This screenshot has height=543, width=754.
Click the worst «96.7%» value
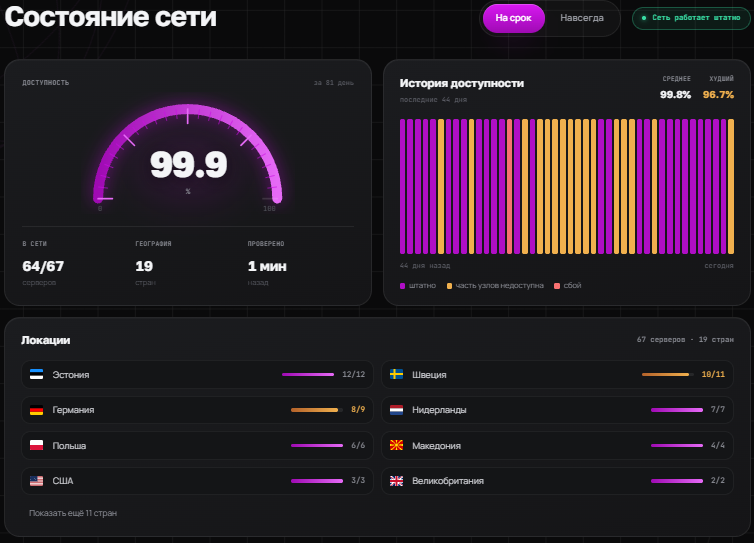coord(718,95)
